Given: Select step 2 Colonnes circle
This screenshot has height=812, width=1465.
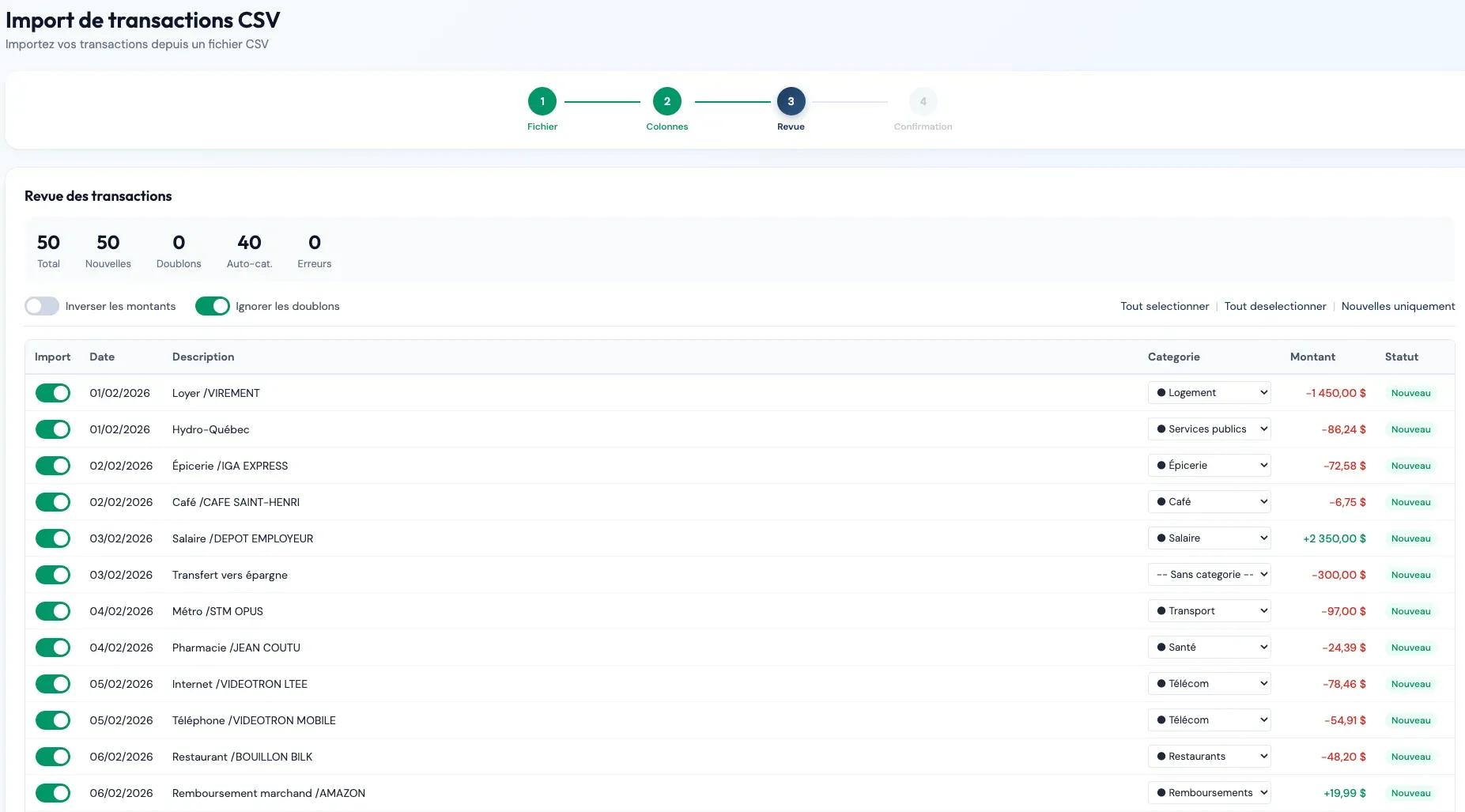Looking at the screenshot, I should pos(666,101).
